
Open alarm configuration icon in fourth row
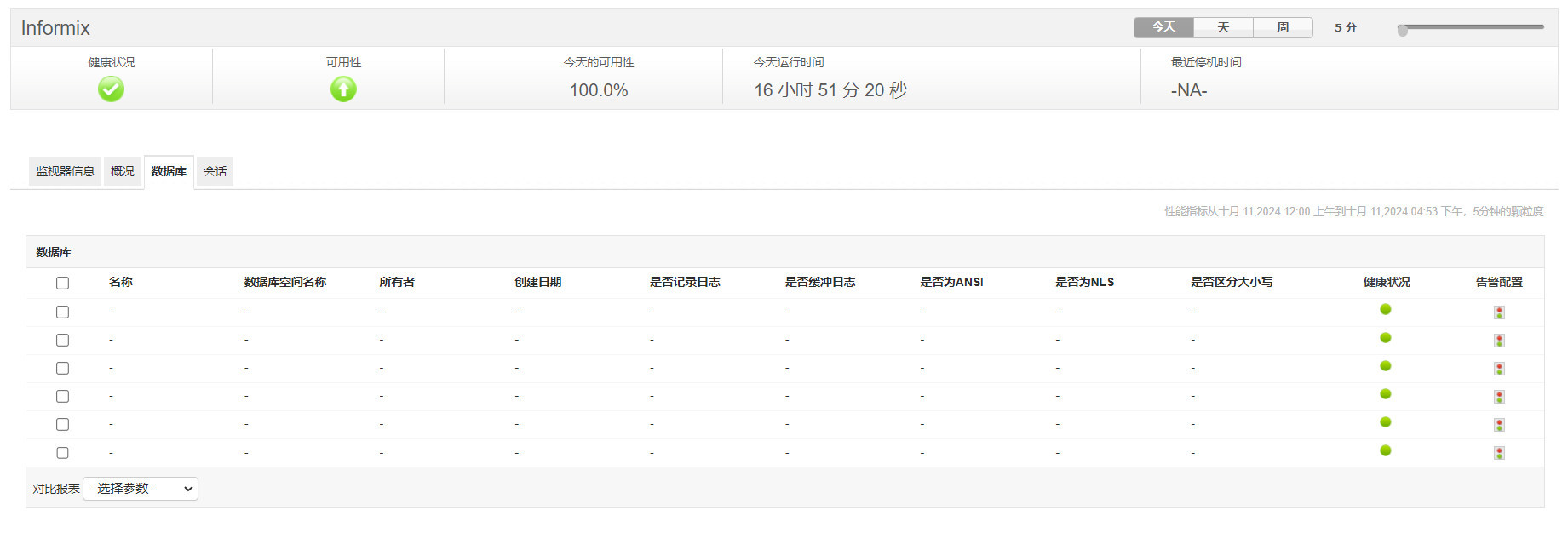pyautogui.click(x=1499, y=397)
